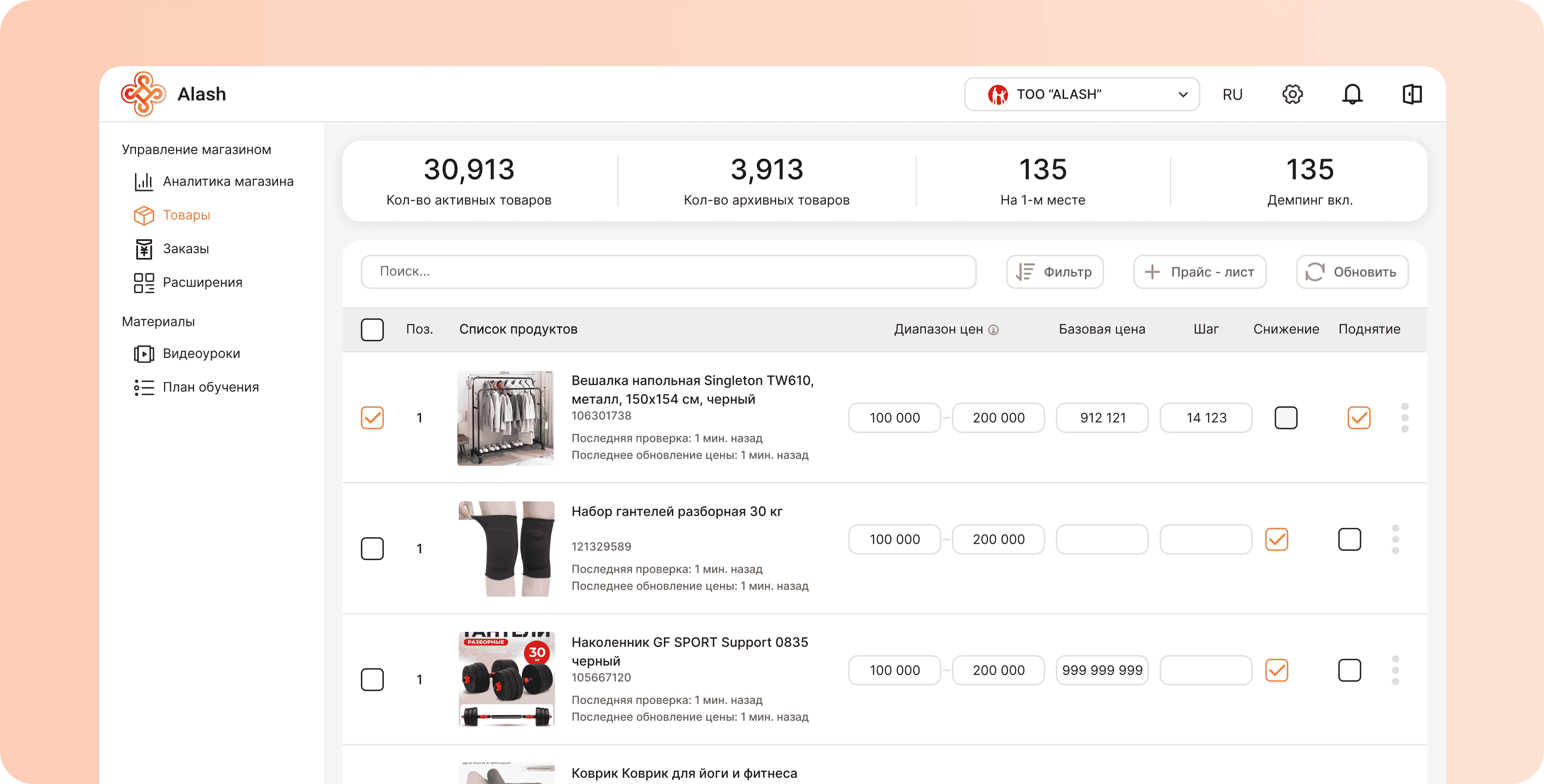Expand the ТОО "ALASH" company dropdown

[1081, 94]
